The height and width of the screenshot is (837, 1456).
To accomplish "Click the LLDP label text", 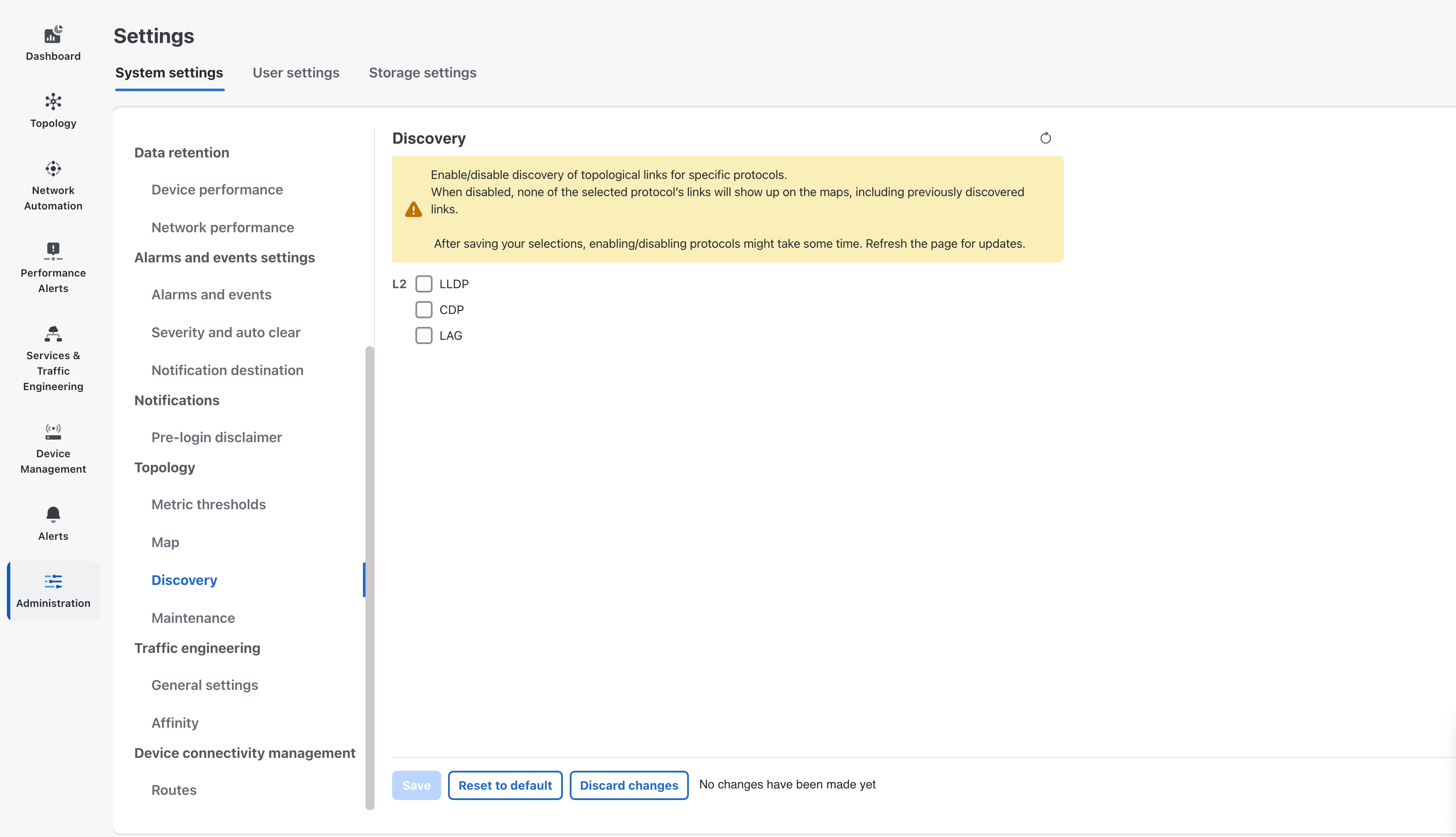I will pyautogui.click(x=453, y=284).
